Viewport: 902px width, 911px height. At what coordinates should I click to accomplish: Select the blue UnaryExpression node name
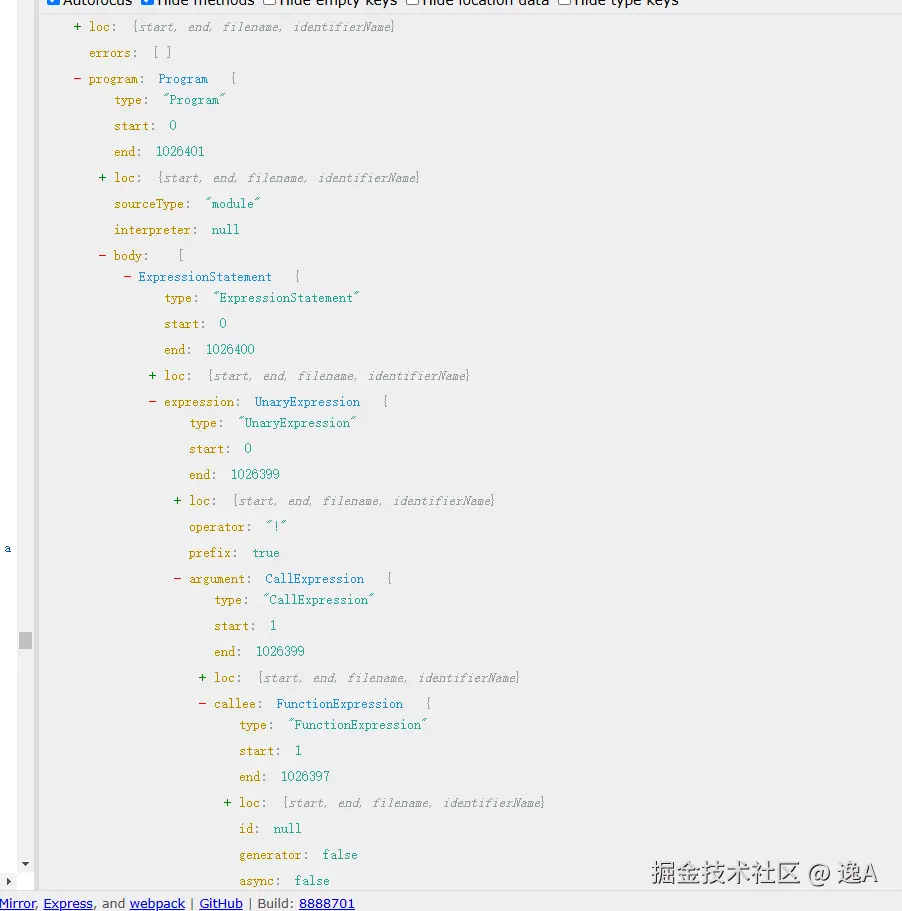(307, 402)
